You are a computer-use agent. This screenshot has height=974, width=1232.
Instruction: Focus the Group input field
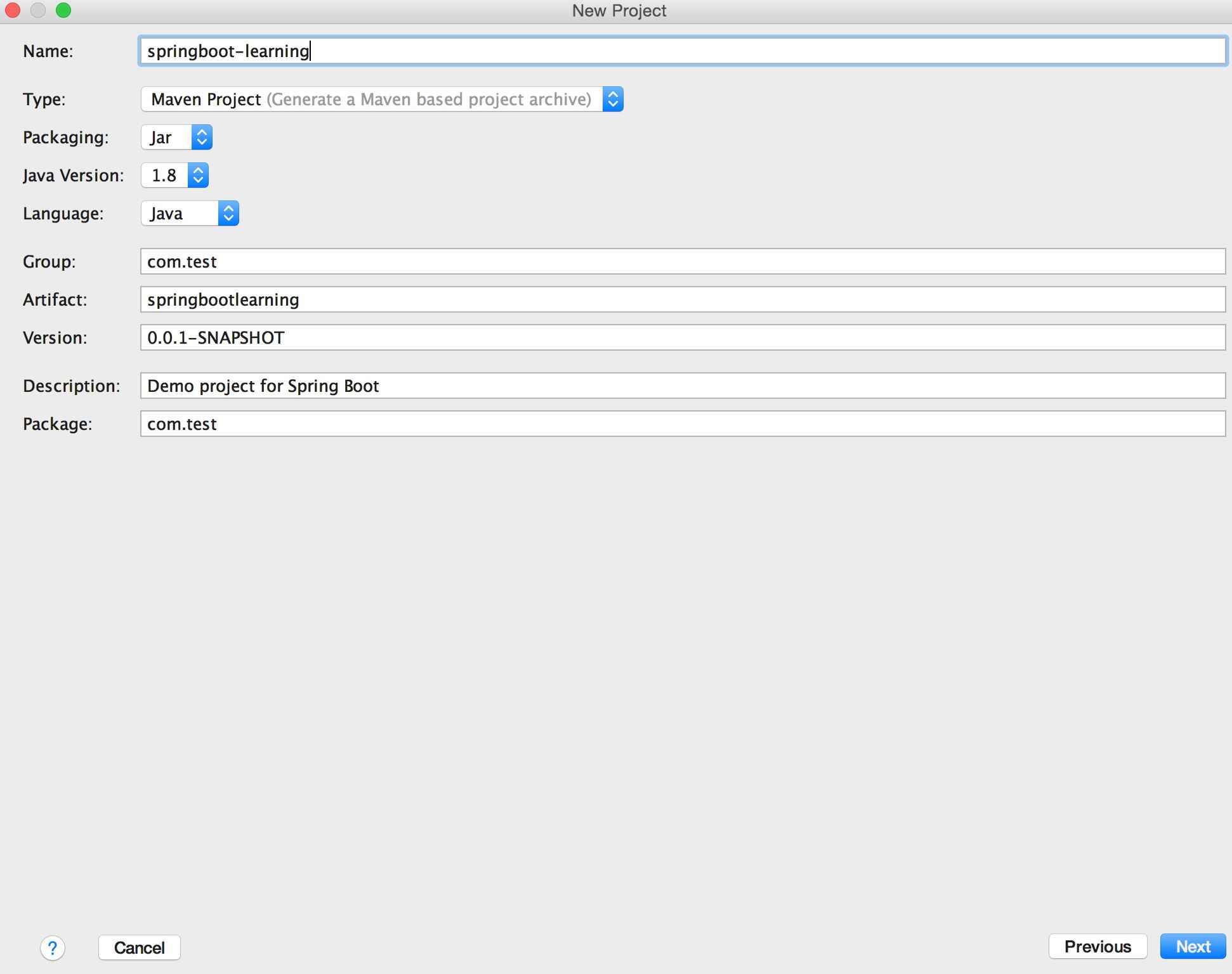click(x=682, y=262)
